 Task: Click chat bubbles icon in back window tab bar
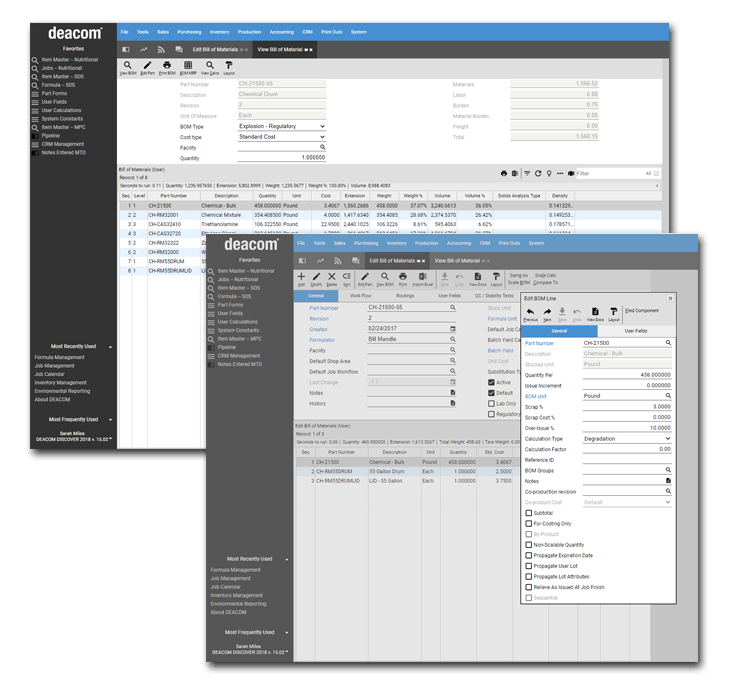(179, 50)
